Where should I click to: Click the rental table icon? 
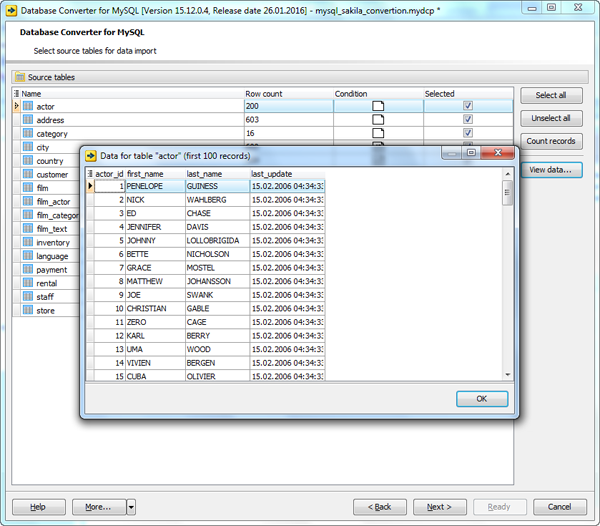pos(28,283)
